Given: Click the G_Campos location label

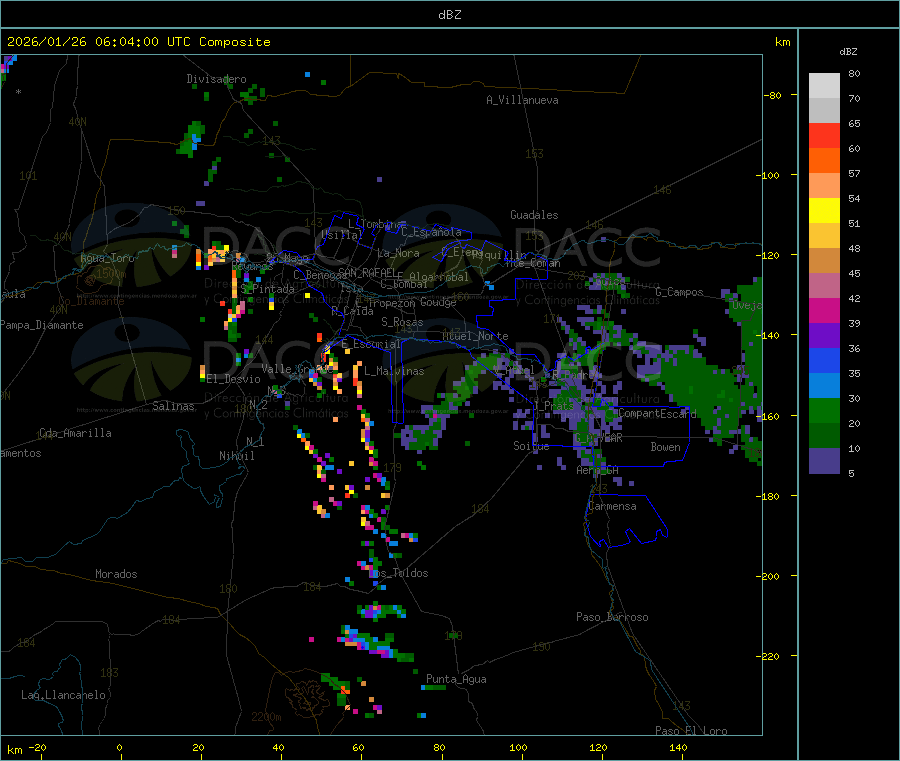Looking at the screenshot, I should pos(679,292).
